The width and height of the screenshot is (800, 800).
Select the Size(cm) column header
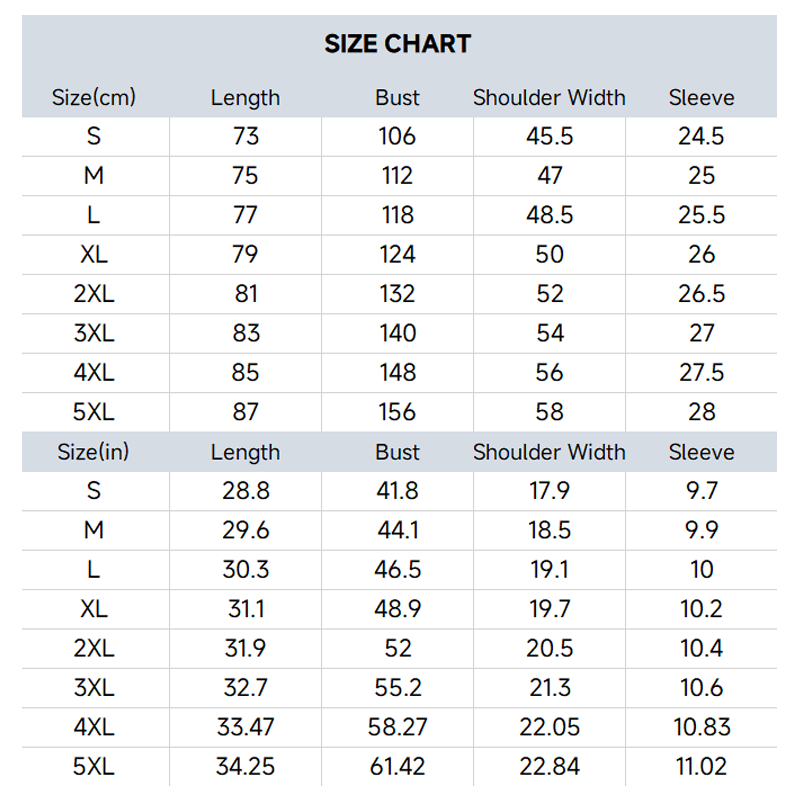[94, 97]
